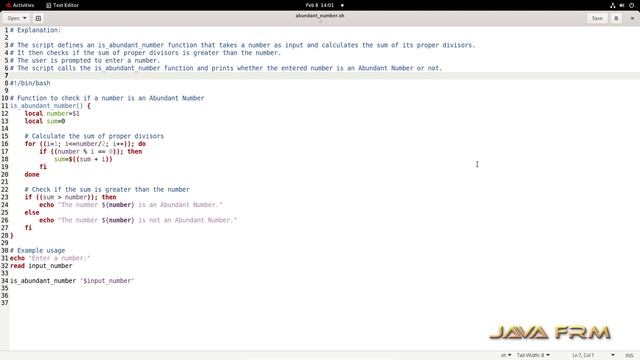
Task: Click echo 'is not an Abundant Number.' line
Action: (138, 220)
